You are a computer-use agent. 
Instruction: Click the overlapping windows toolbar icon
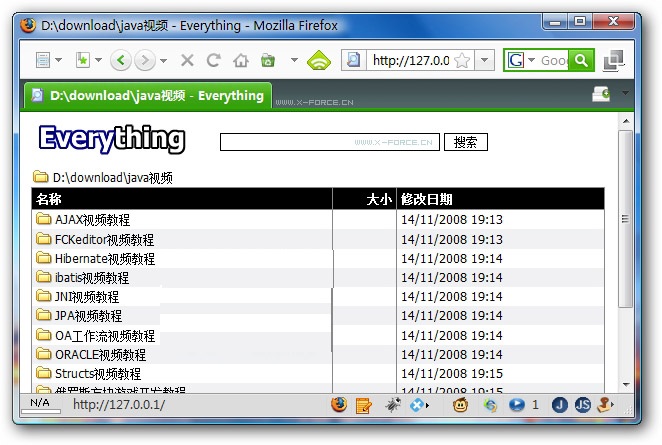click(x=613, y=60)
